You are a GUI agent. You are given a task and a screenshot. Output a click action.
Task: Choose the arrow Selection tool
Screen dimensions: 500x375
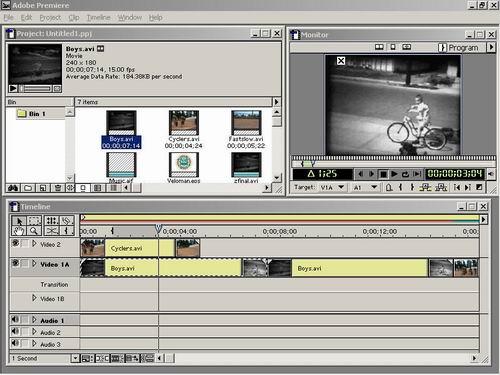pos(19,221)
